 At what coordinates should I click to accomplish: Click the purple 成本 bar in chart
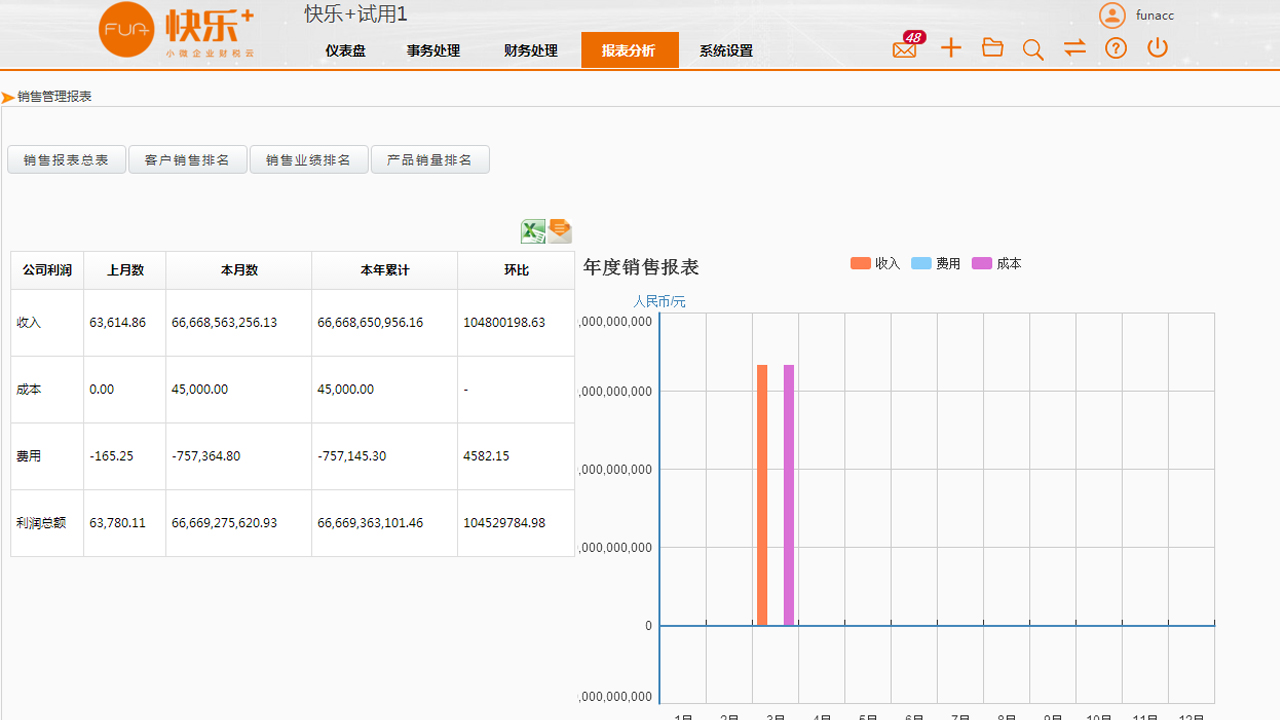(x=789, y=495)
